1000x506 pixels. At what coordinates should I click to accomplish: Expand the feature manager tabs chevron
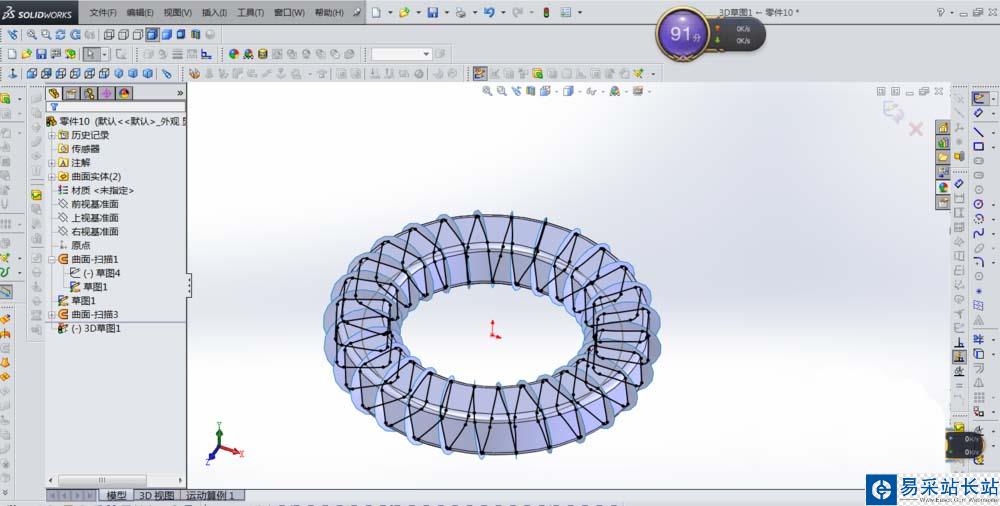[x=180, y=93]
